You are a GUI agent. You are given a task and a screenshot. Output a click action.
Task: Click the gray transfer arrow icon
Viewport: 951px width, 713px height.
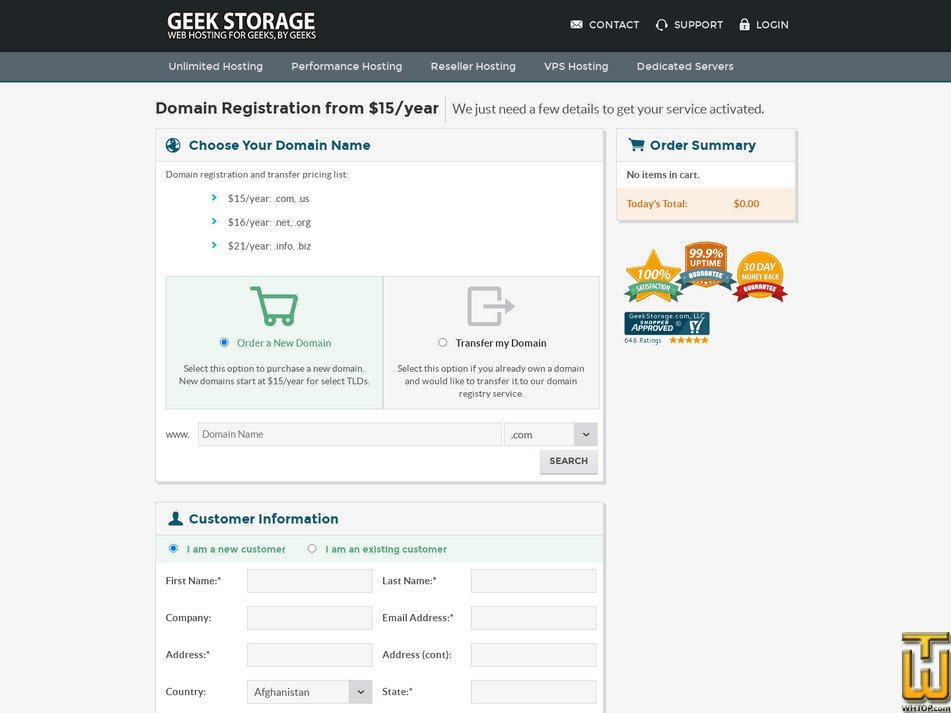tap(491, 306)
